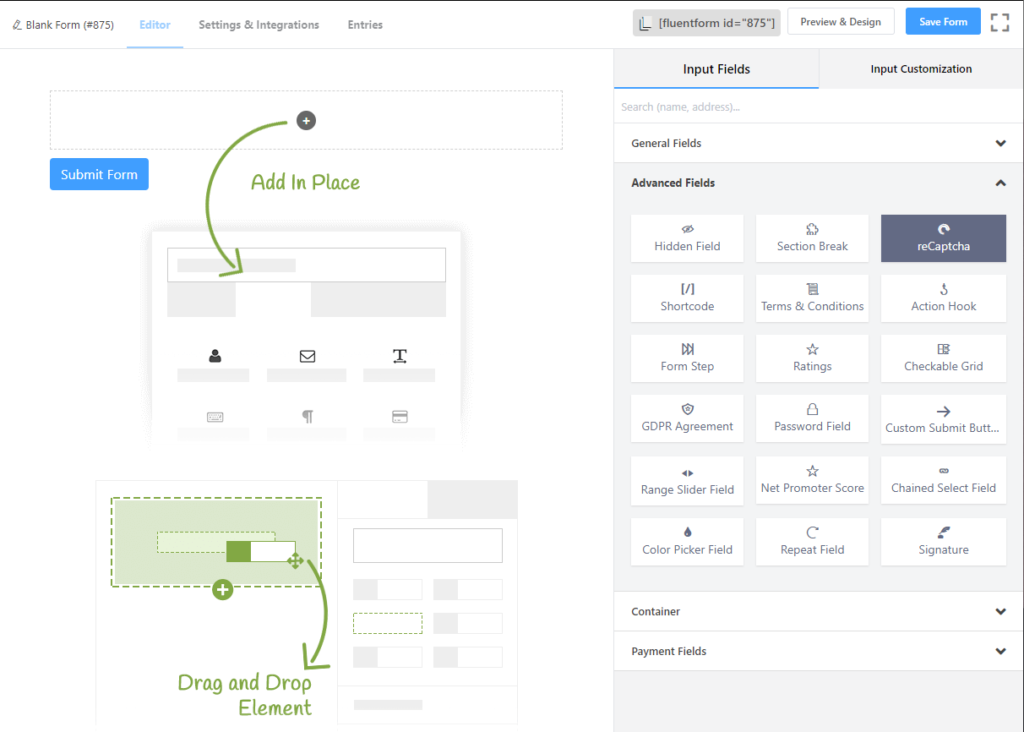
Task: Add the Section Break field
Action: click(x=812, y=238)
